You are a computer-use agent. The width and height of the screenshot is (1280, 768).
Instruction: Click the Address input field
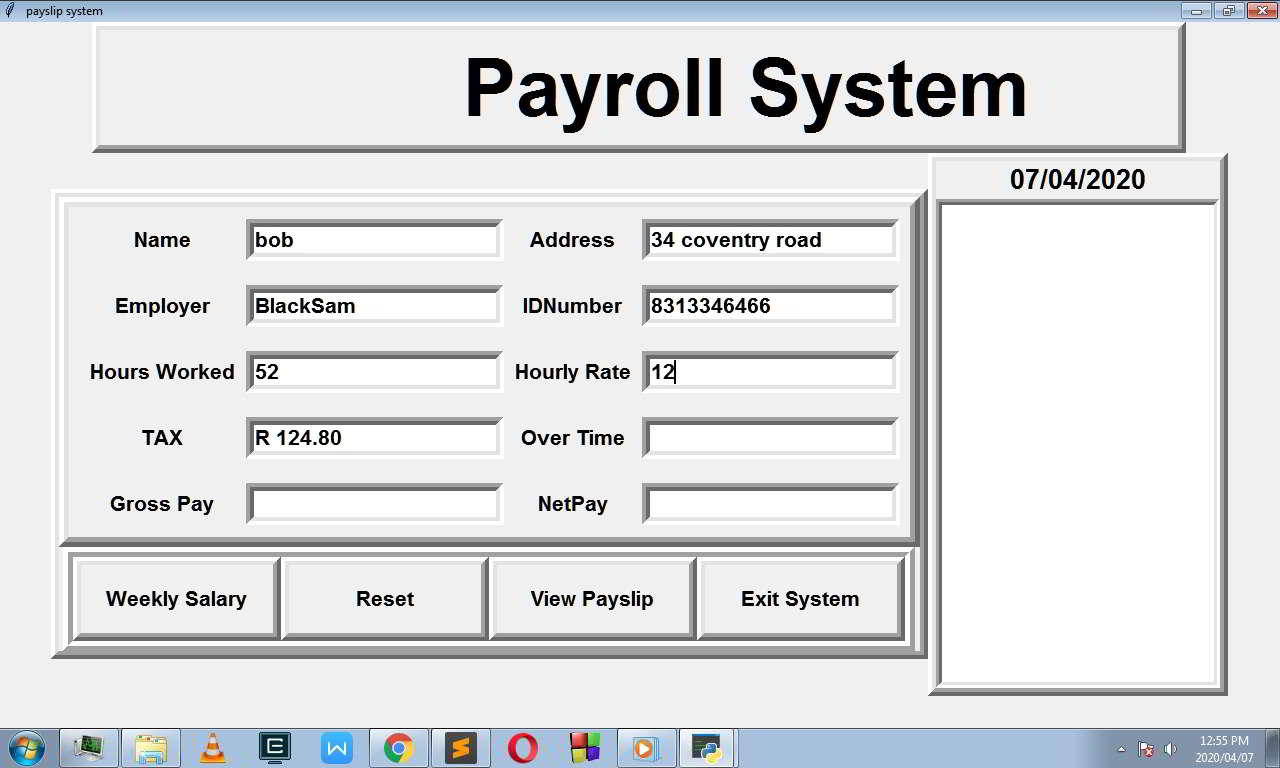tap(770, 240)
